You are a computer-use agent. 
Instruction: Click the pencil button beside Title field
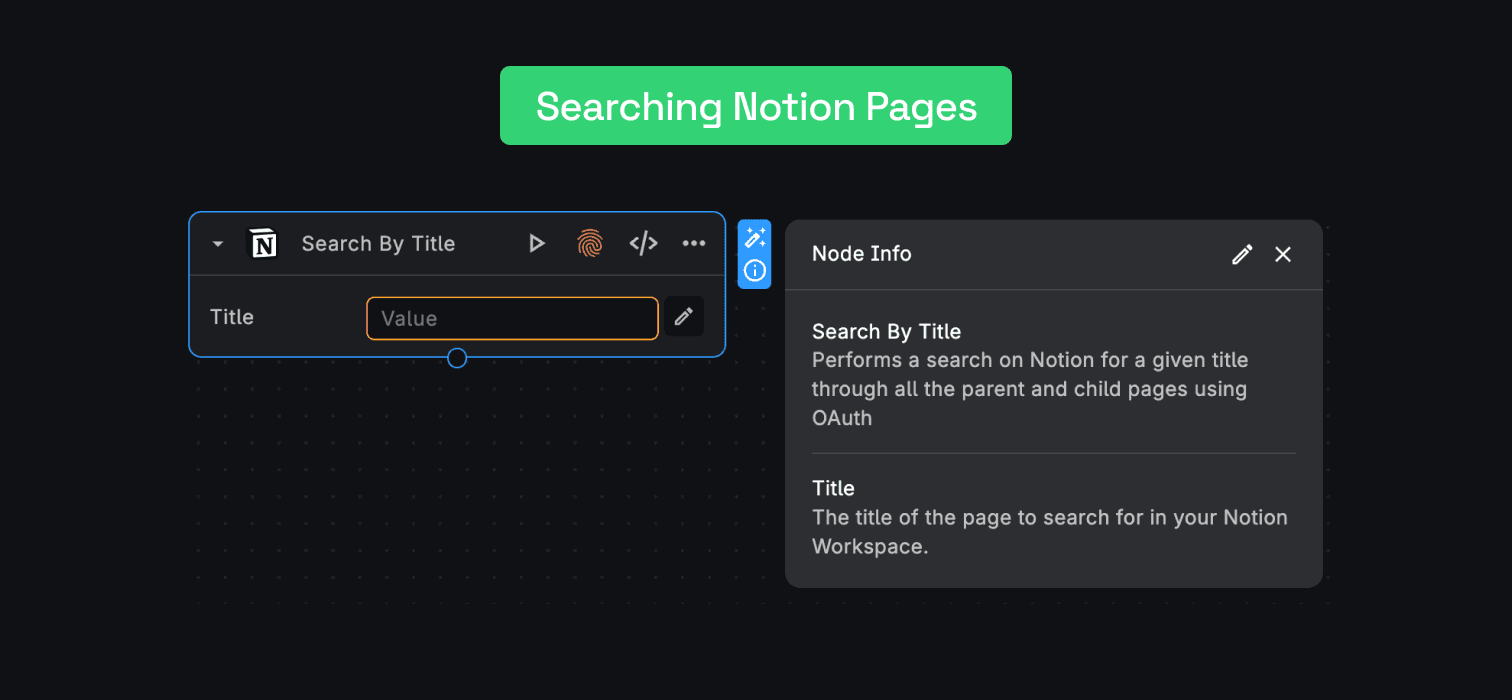(684, 317)
